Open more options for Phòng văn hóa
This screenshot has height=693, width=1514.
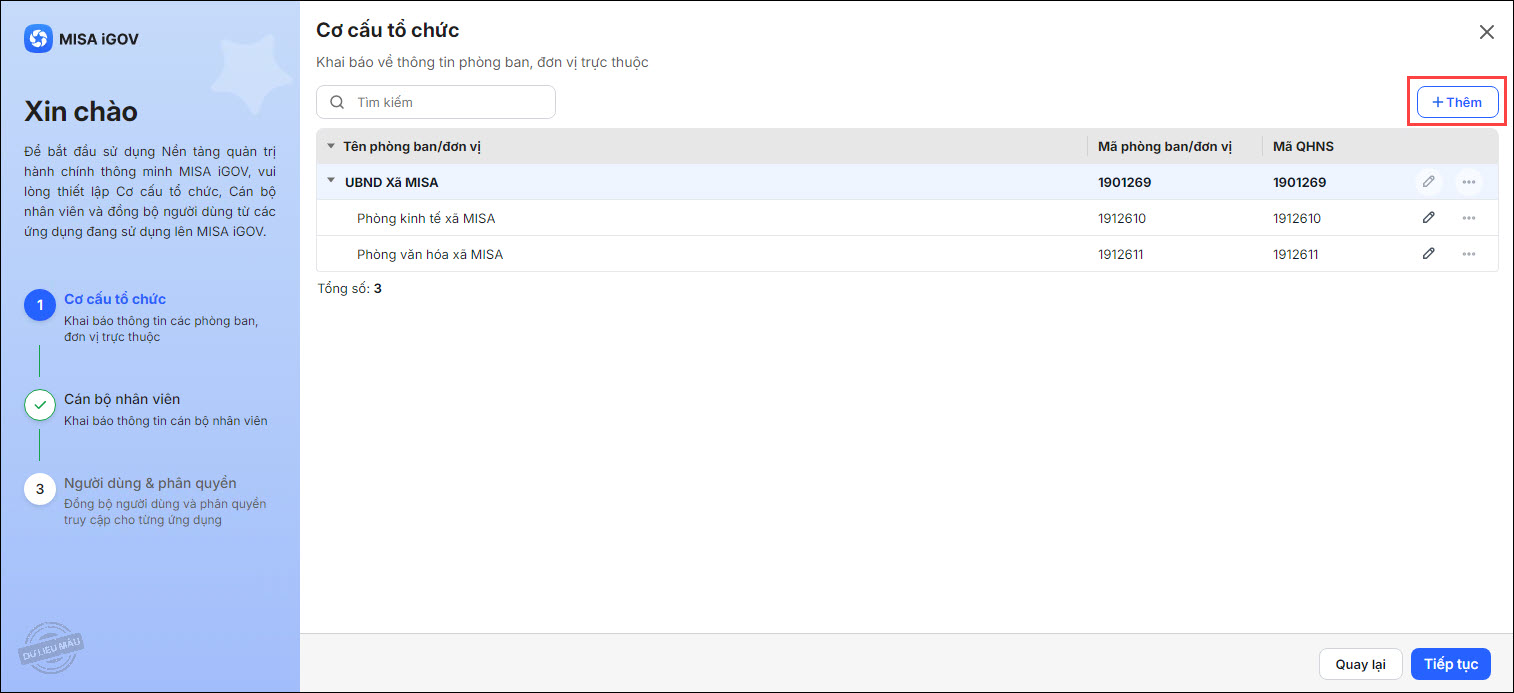(x=1468, y=254)
